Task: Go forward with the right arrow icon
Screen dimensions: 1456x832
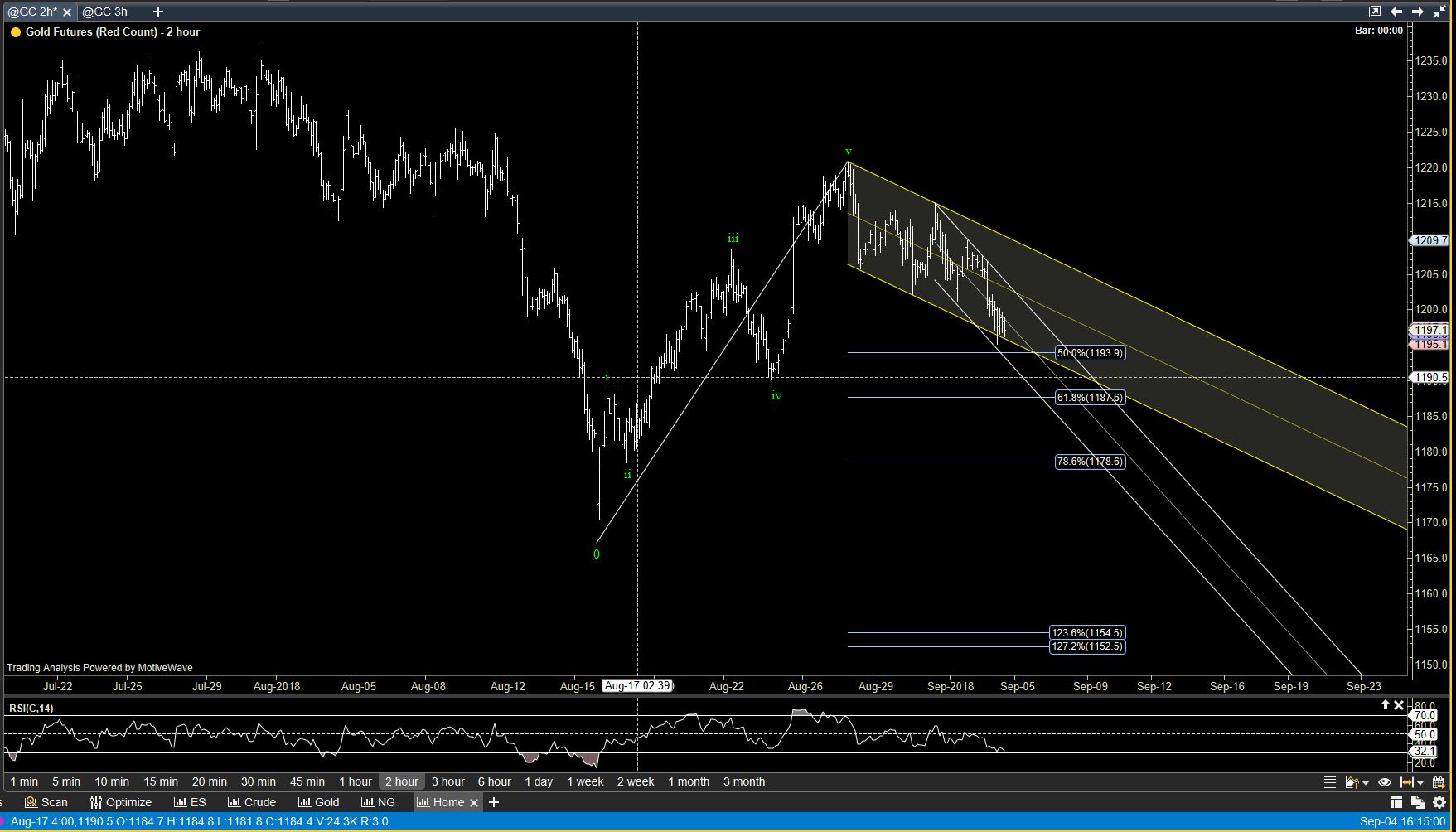Action: click(1418, 12)
